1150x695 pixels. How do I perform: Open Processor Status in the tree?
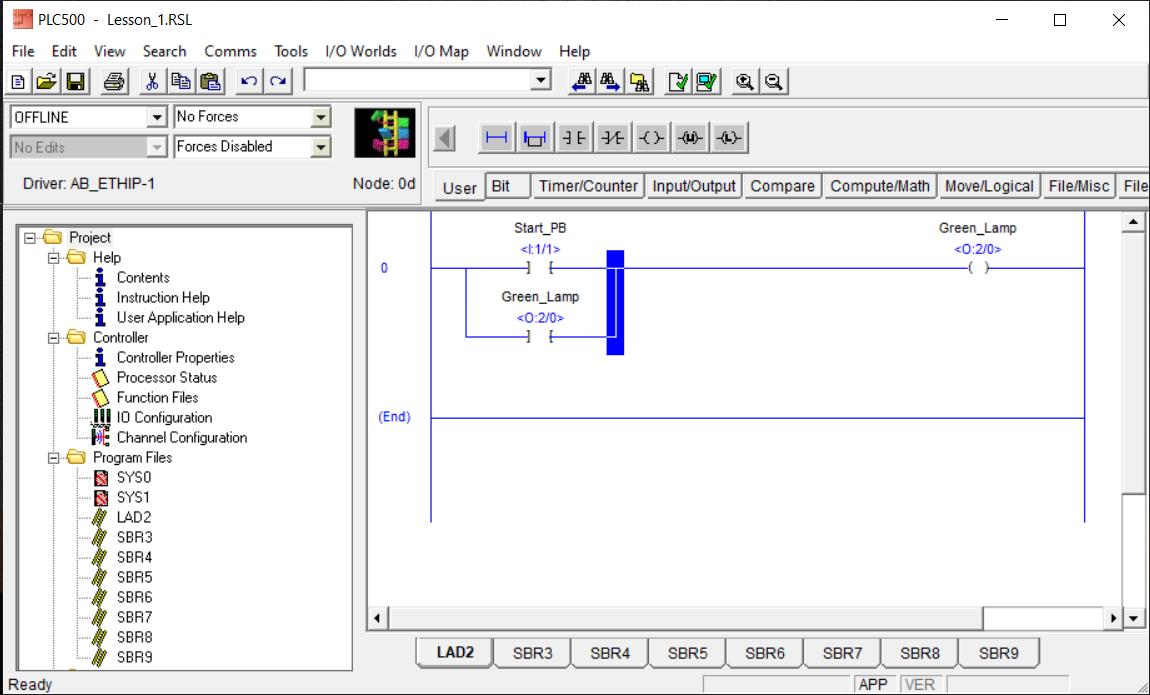166,378
